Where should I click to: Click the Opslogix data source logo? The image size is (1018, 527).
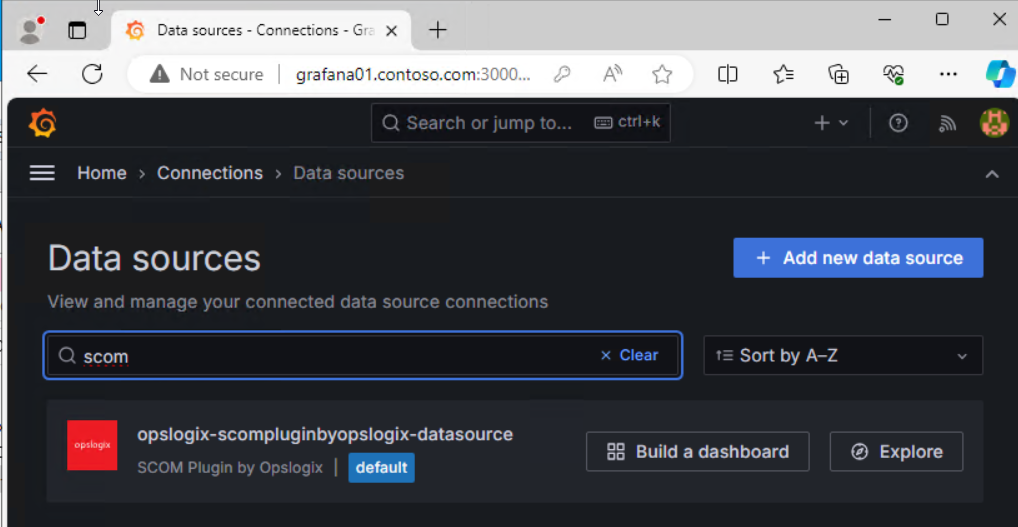92,445
